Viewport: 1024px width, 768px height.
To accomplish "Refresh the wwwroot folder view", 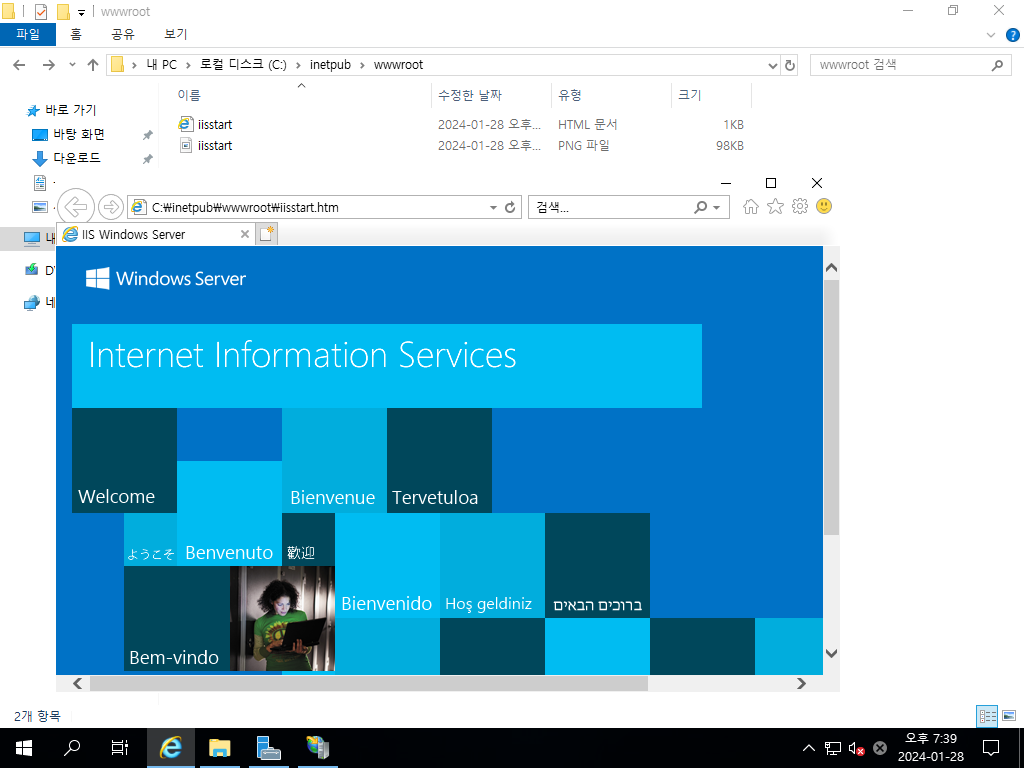I will click(790, 65).
